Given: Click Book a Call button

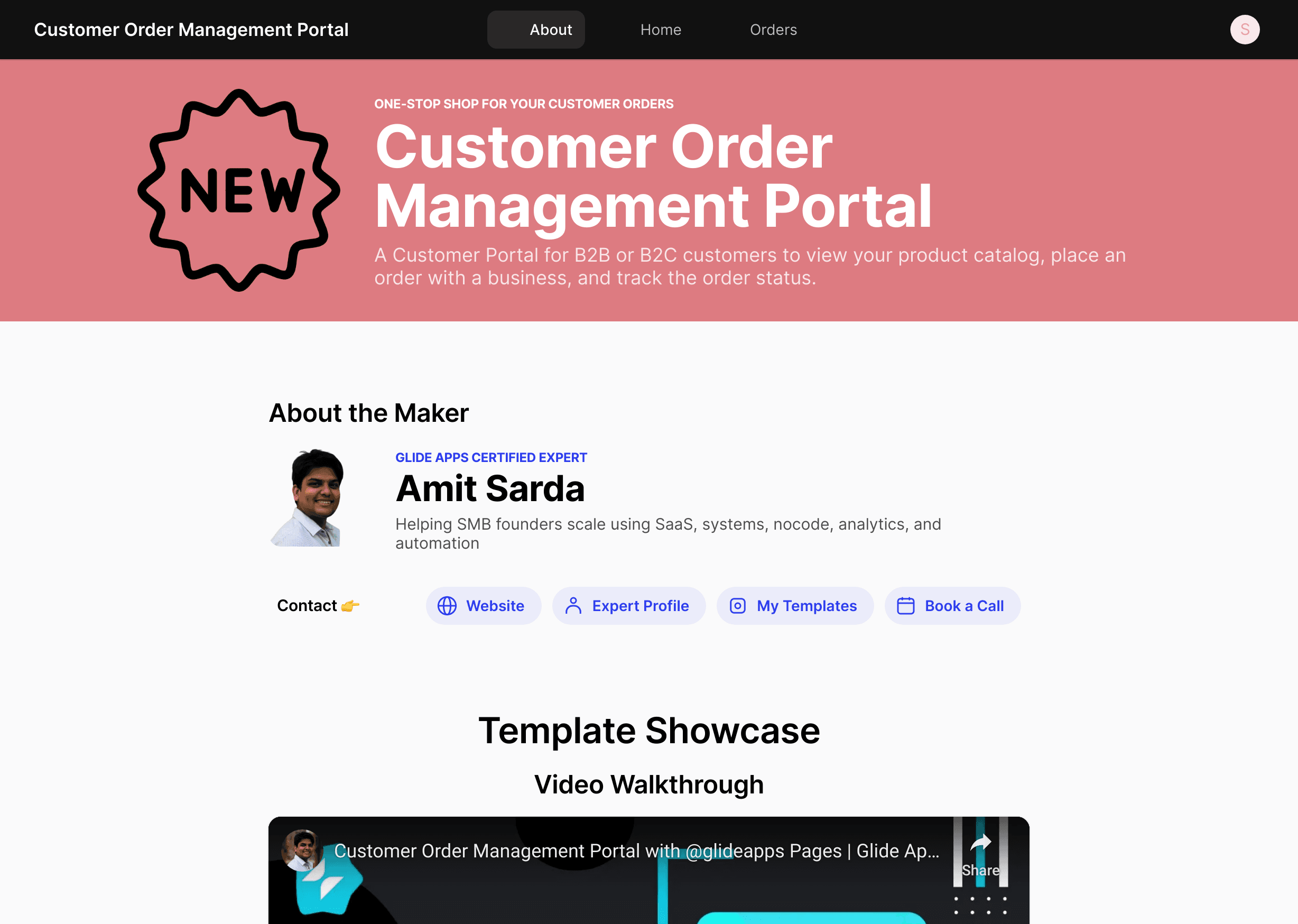Looking at the screenshot, I should (x=951, y=605).
